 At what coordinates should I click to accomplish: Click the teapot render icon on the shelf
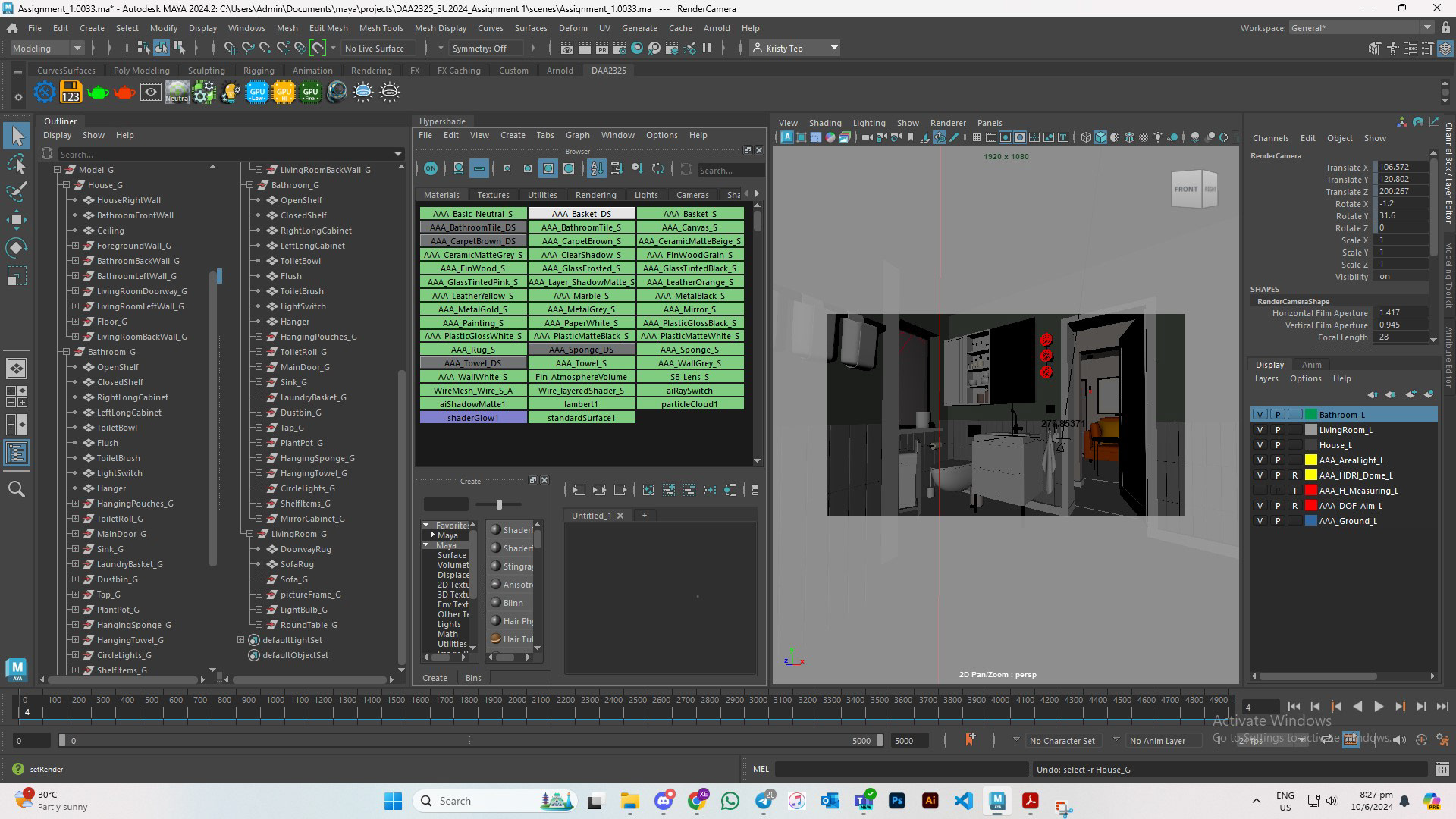pyautogui.click(x=98, y=92)
